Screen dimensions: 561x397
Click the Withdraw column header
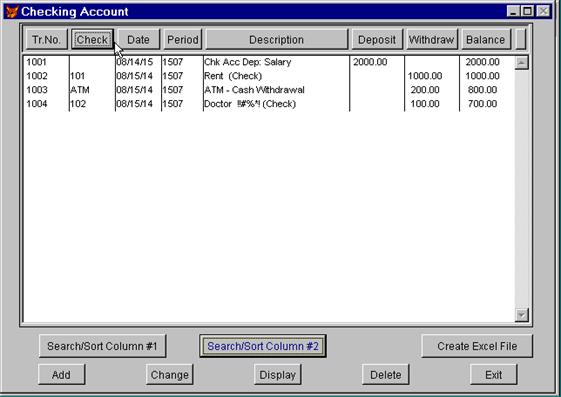pos(431,40)
